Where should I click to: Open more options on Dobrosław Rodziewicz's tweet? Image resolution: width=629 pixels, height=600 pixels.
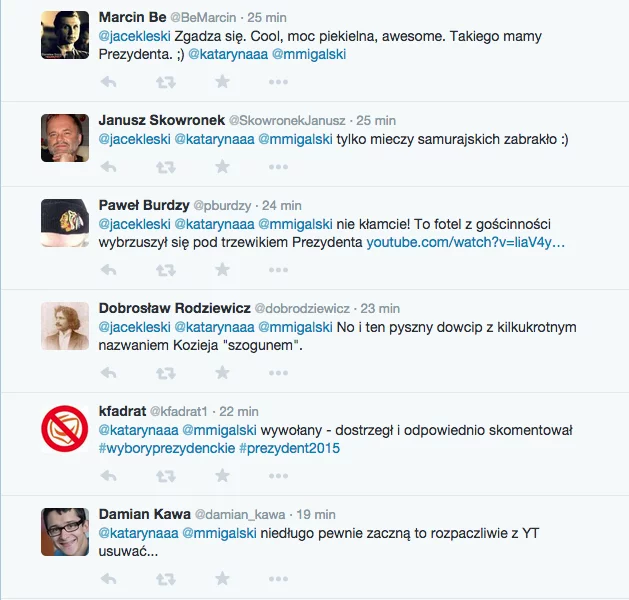click(x=278, y=373)
